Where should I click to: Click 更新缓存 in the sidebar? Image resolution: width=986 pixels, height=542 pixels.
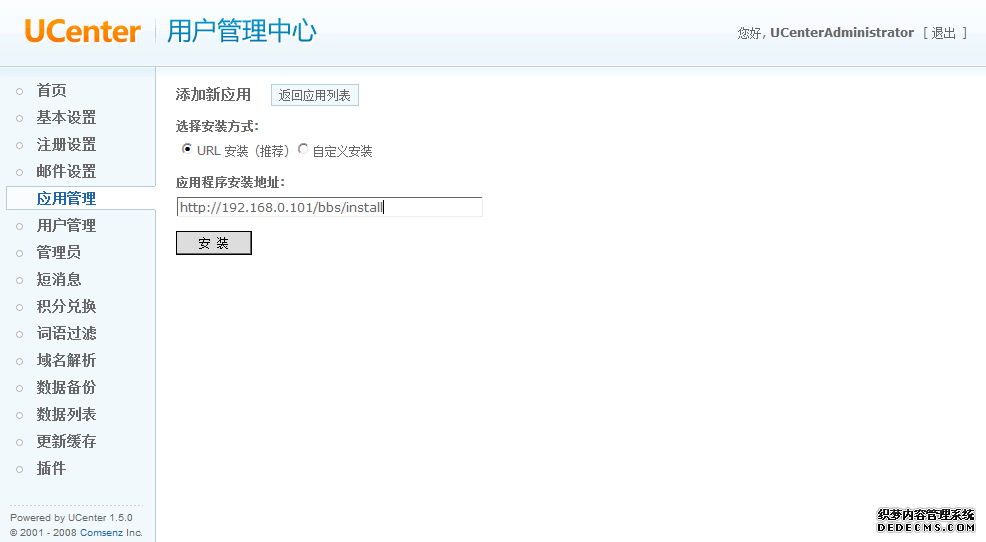point(66,442)
